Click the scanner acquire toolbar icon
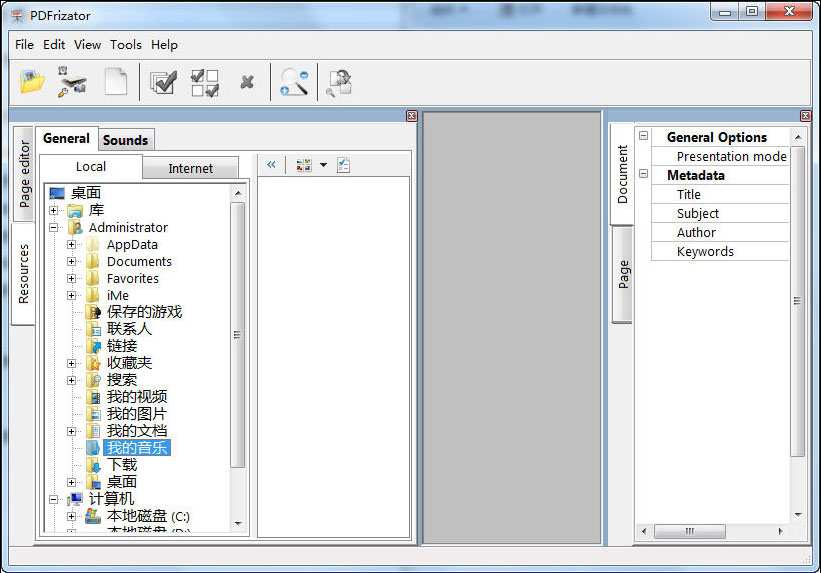This screenshot has height=573, width=821. point(73,82)
